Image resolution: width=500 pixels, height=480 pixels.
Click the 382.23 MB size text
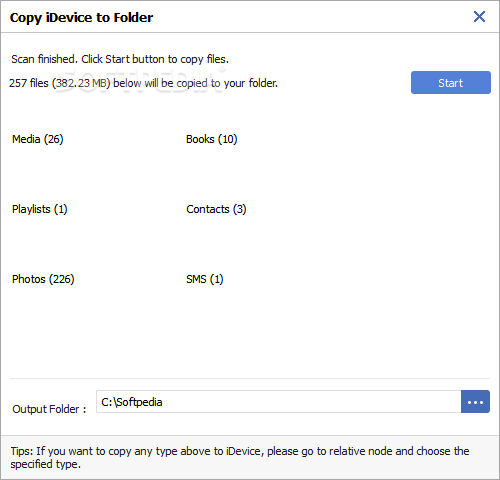[x=82, y=83]
